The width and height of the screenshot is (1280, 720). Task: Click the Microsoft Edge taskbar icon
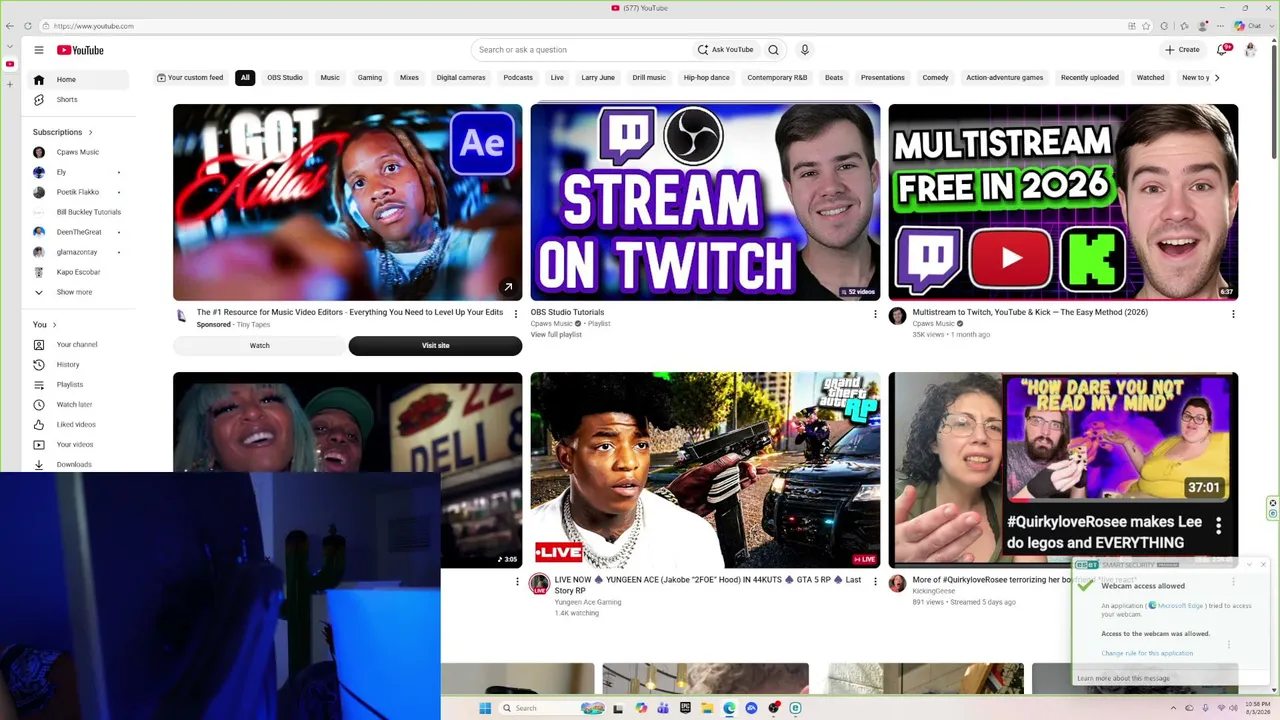tap(729, 708)
